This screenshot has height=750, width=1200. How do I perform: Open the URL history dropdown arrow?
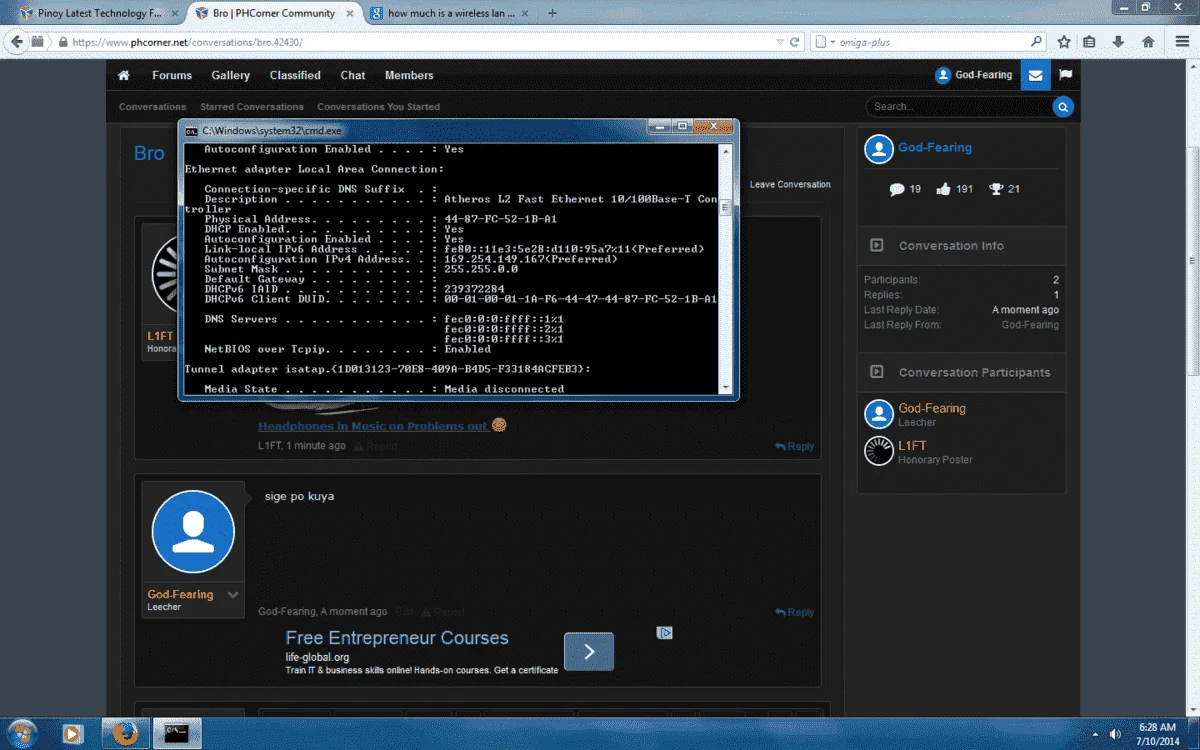click(781, 42)
